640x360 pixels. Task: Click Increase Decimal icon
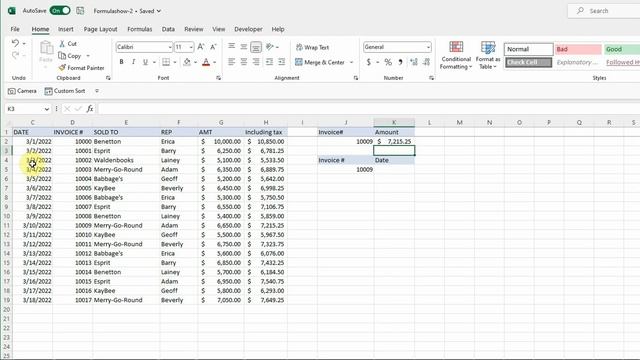point(414,62)
